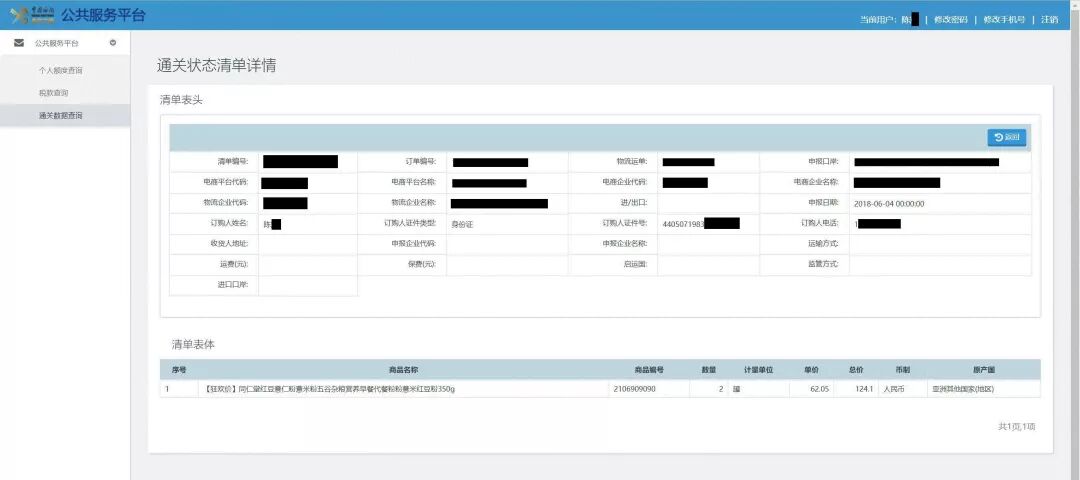
Task: Click the 人民币 currency cell
Action: click(895, 389)
